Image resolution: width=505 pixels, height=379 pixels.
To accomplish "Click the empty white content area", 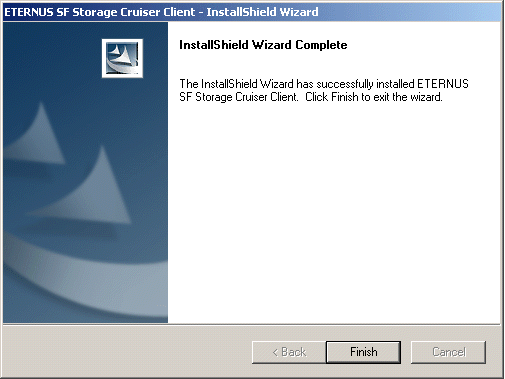I will click(333, 213).
